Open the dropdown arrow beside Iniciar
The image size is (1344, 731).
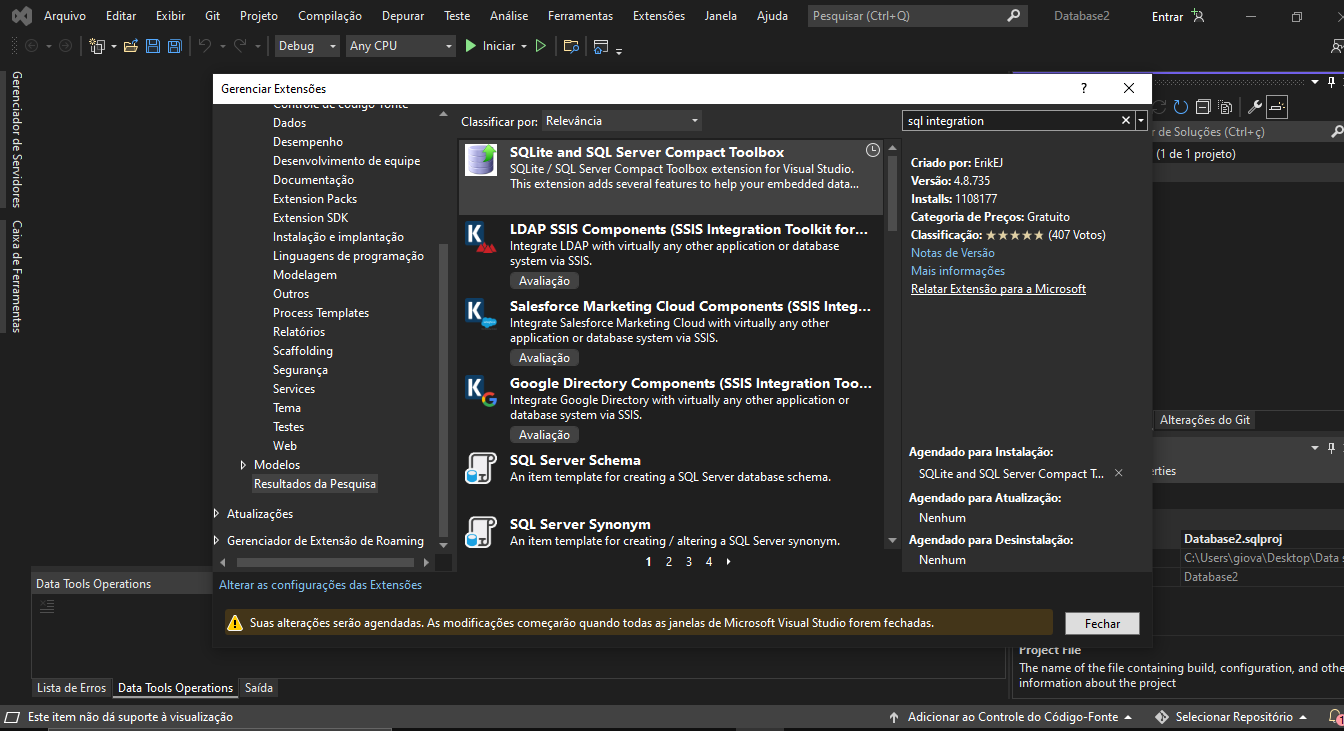click(x=523, y=46)
